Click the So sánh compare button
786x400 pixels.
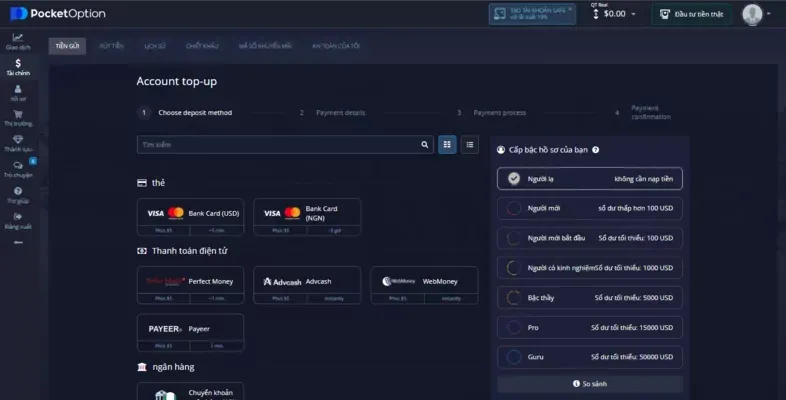pos(590,383)
